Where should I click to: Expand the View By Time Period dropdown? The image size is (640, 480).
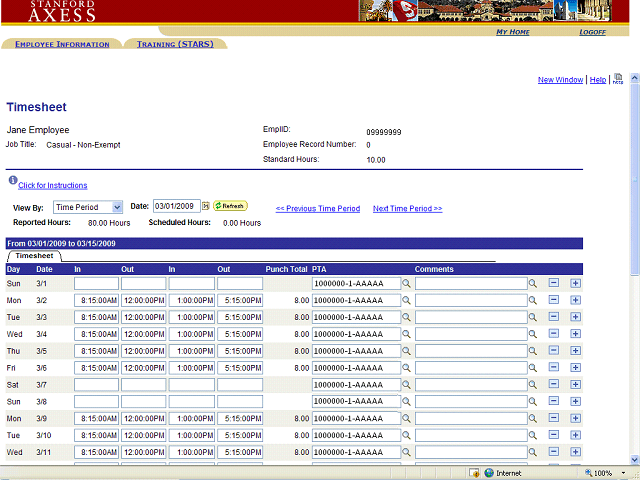pos(117,206)
